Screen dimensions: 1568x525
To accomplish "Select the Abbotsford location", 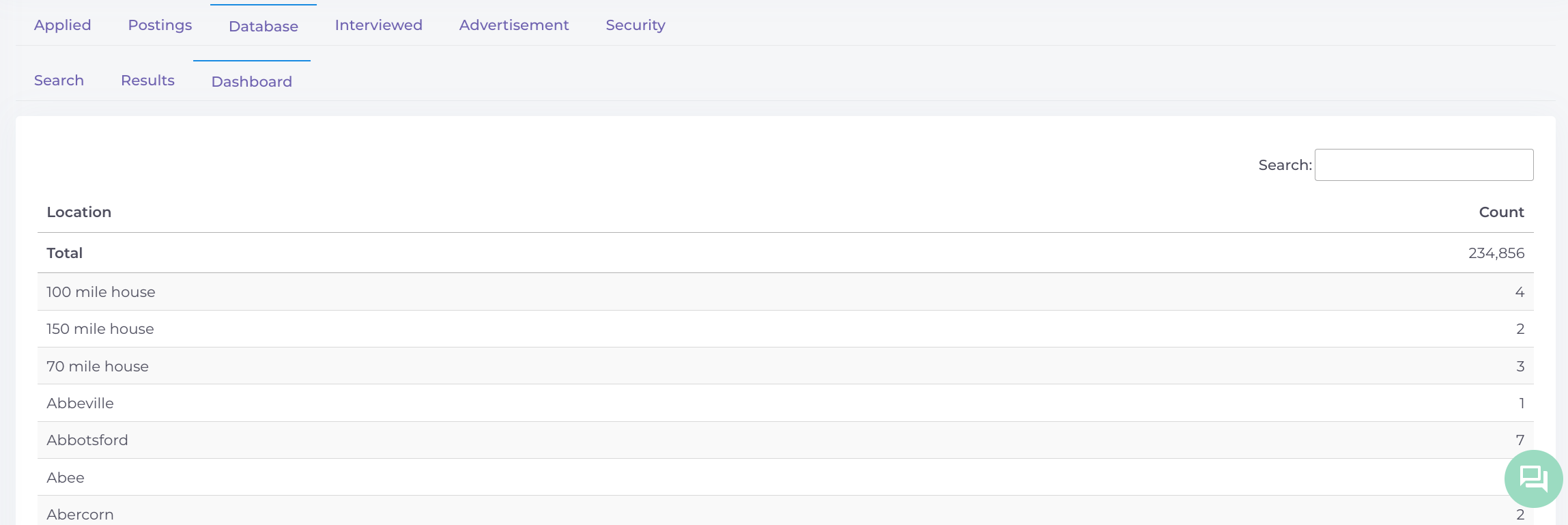I will (87, 440).
